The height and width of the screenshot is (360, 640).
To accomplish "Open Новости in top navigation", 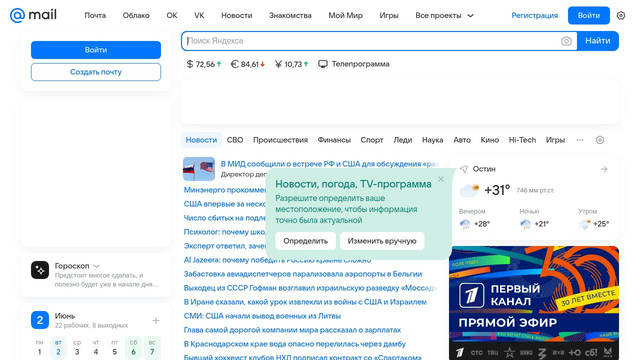I will tap(237, 16).
